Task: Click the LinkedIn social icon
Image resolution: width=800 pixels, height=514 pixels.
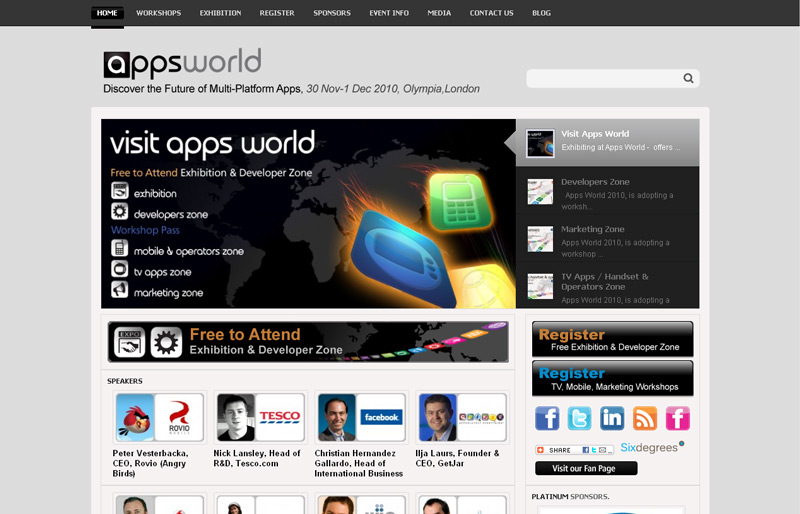Action: click(x=612, y=418)
